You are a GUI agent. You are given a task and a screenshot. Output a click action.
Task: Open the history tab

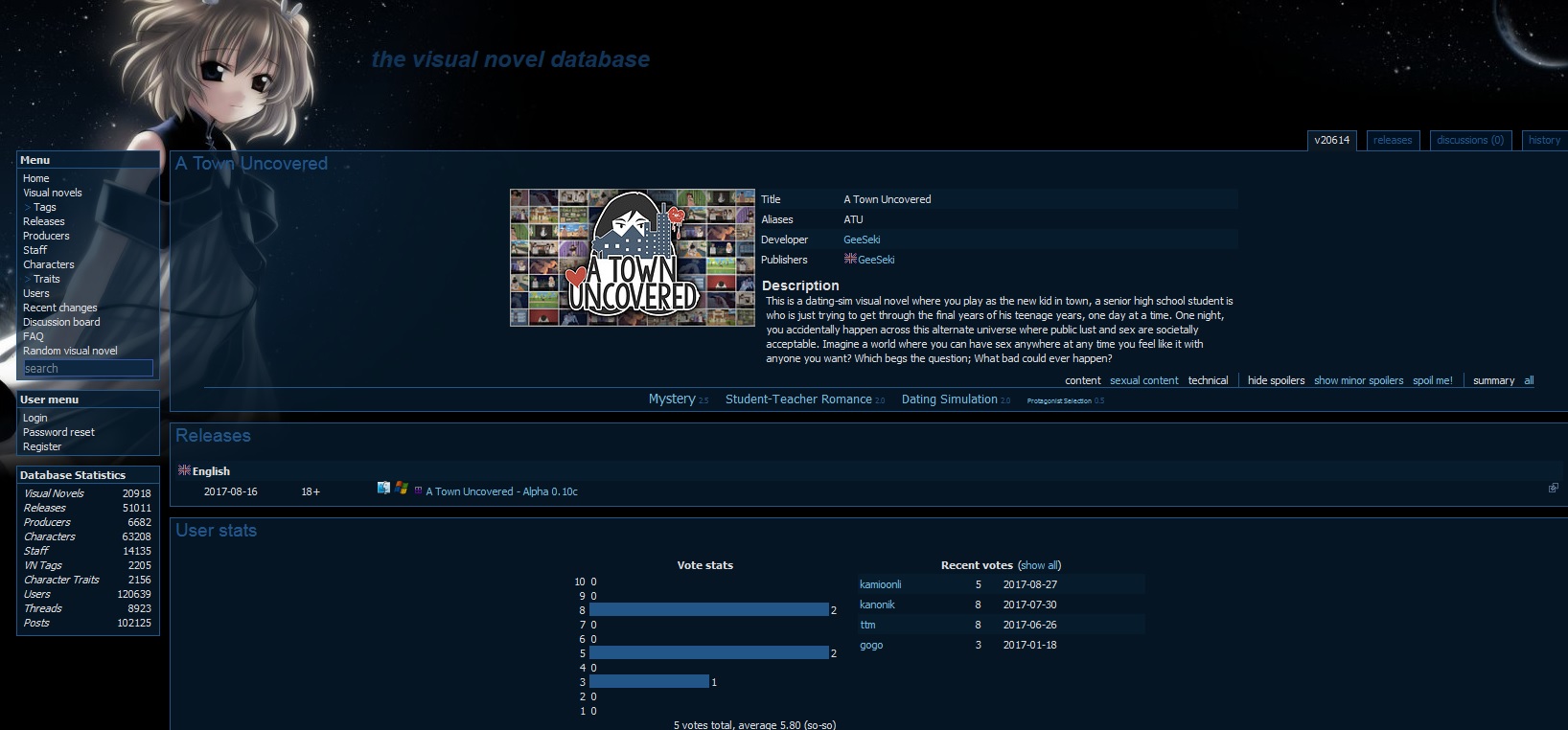coord(1544,140)
